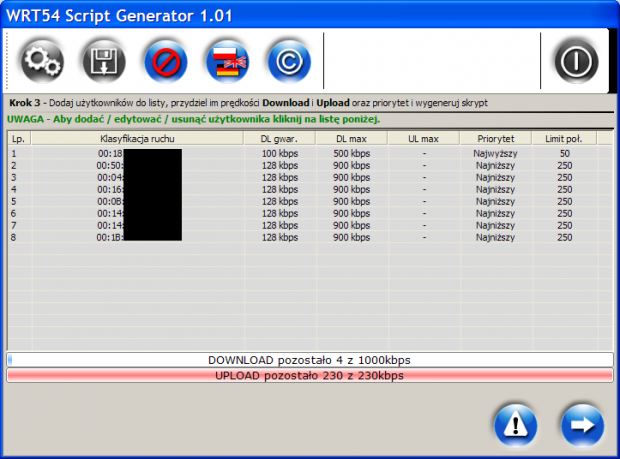Select user row number 7
Viewport: 620px width, 459px height.
click(310, 225)
